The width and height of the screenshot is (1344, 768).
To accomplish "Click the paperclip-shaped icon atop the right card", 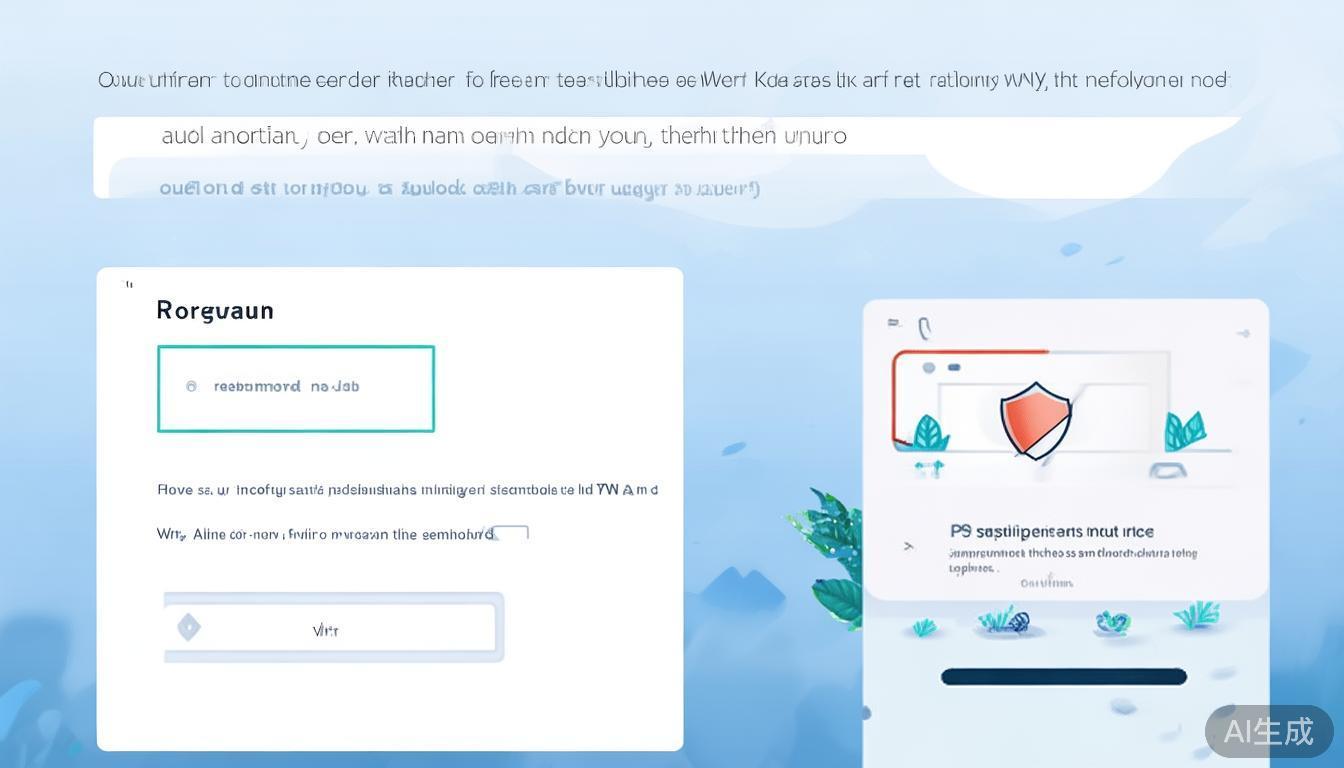I will coord(925,328).
